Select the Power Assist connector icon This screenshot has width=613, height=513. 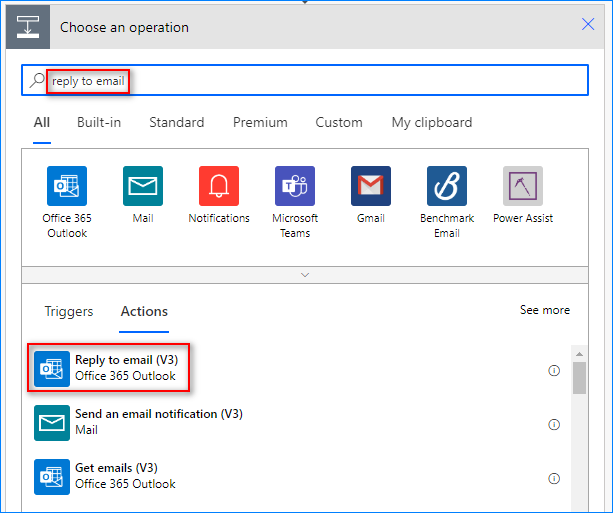(523, 186)
